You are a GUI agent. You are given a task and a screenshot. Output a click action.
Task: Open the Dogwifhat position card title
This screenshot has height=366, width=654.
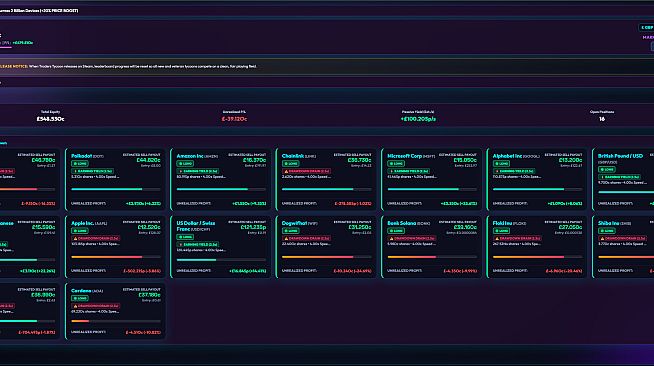[x=294, y=223]
